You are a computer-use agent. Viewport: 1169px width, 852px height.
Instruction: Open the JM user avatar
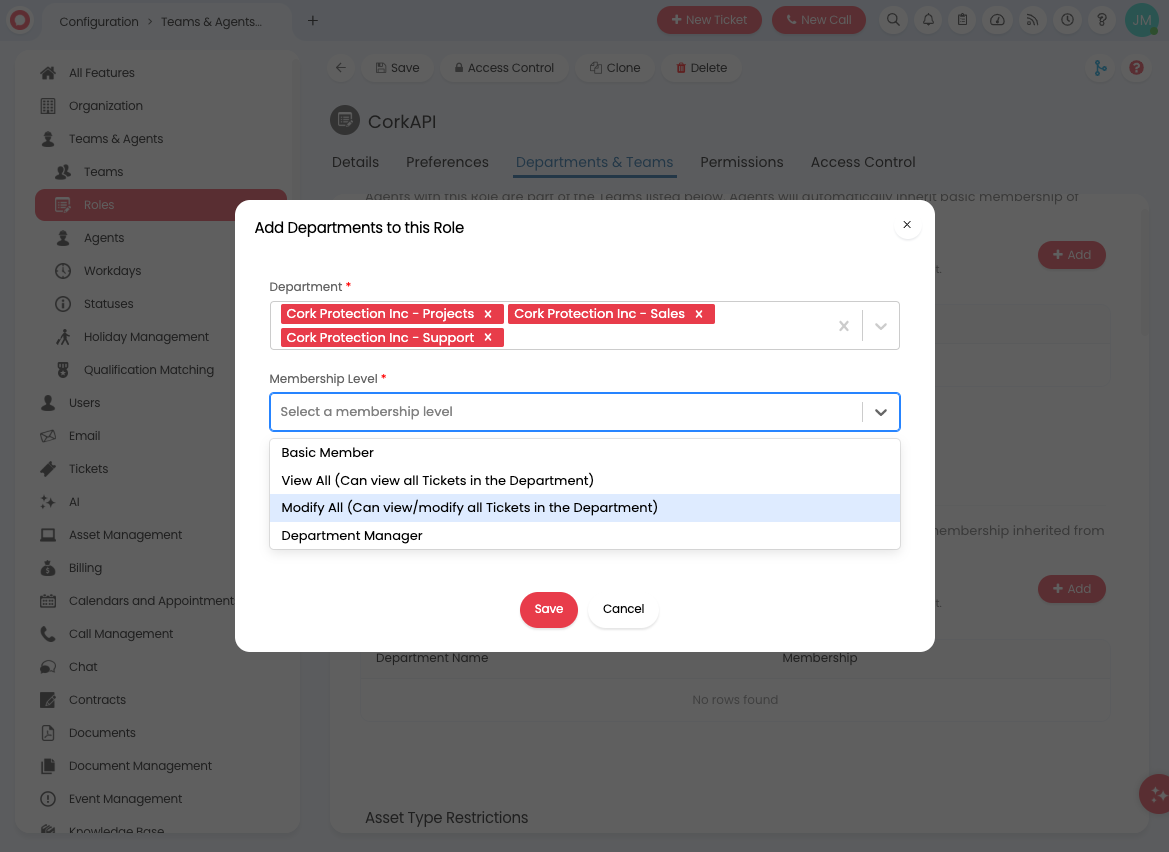1141,20
